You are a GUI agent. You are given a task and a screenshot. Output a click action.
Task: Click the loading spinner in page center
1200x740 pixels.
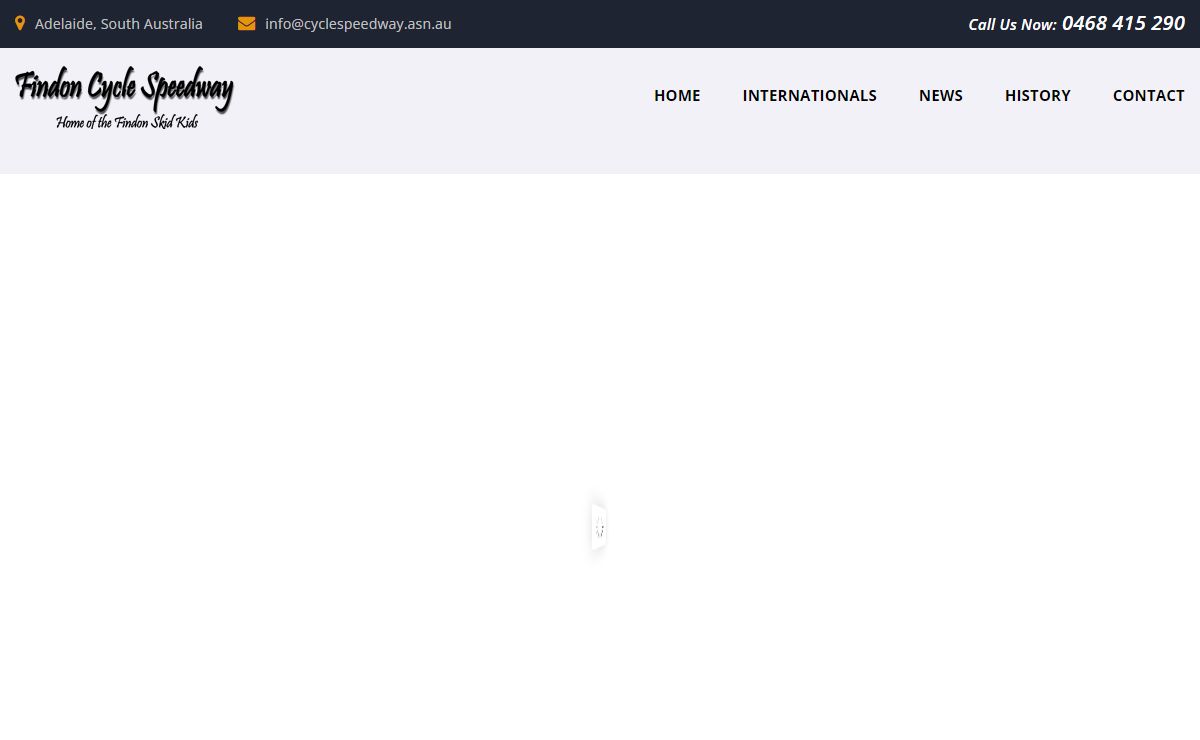click(599, 527)
